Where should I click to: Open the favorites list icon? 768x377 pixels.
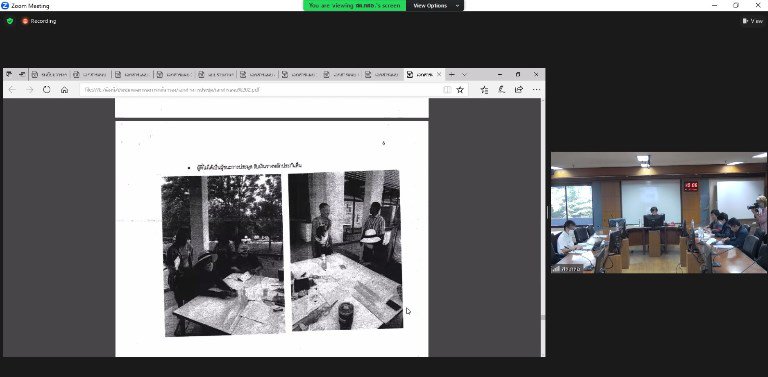pyautogui.click(x=484, y=90)
